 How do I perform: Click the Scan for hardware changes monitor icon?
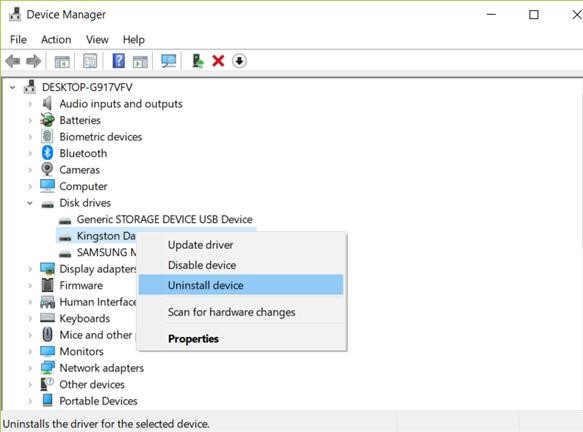168,61
